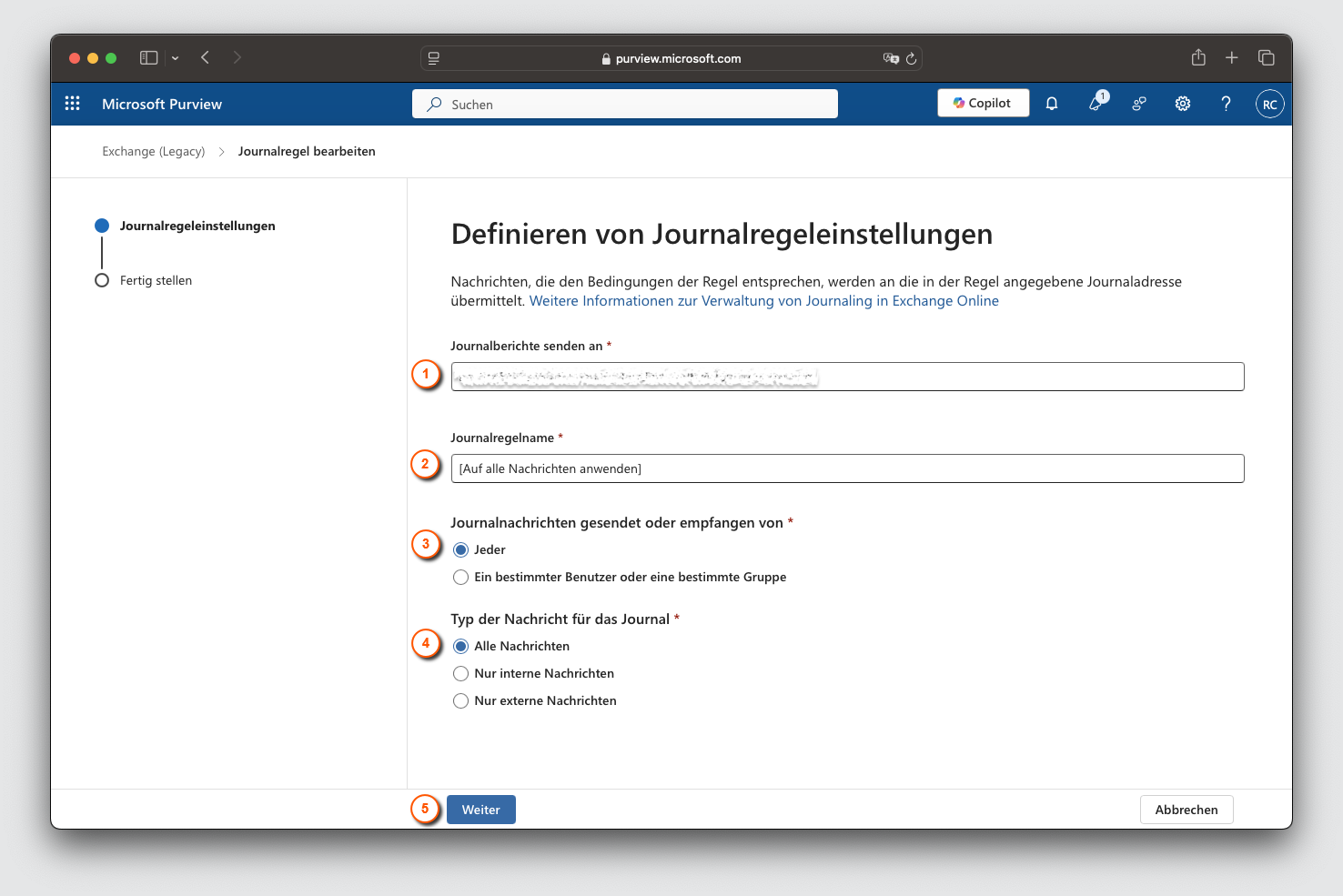
Task: Select Nur externe Nachrichten
Action: [461, 700]
